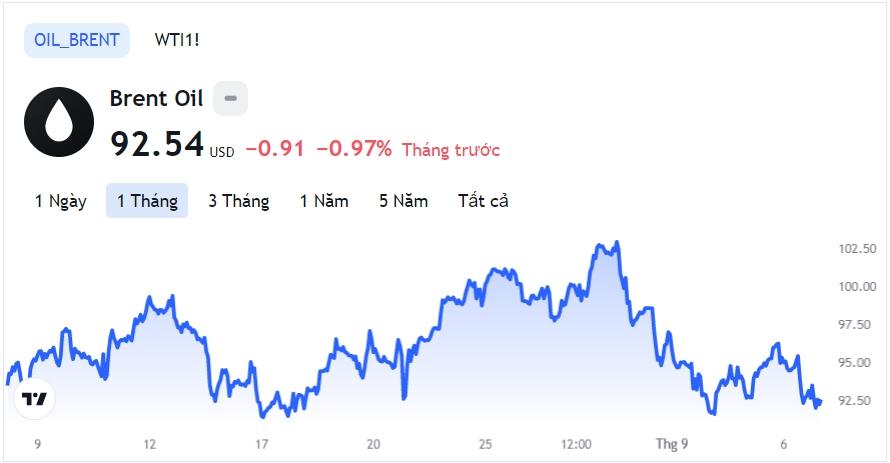Click the 100.00 price axis label

(x=858, y=287)
